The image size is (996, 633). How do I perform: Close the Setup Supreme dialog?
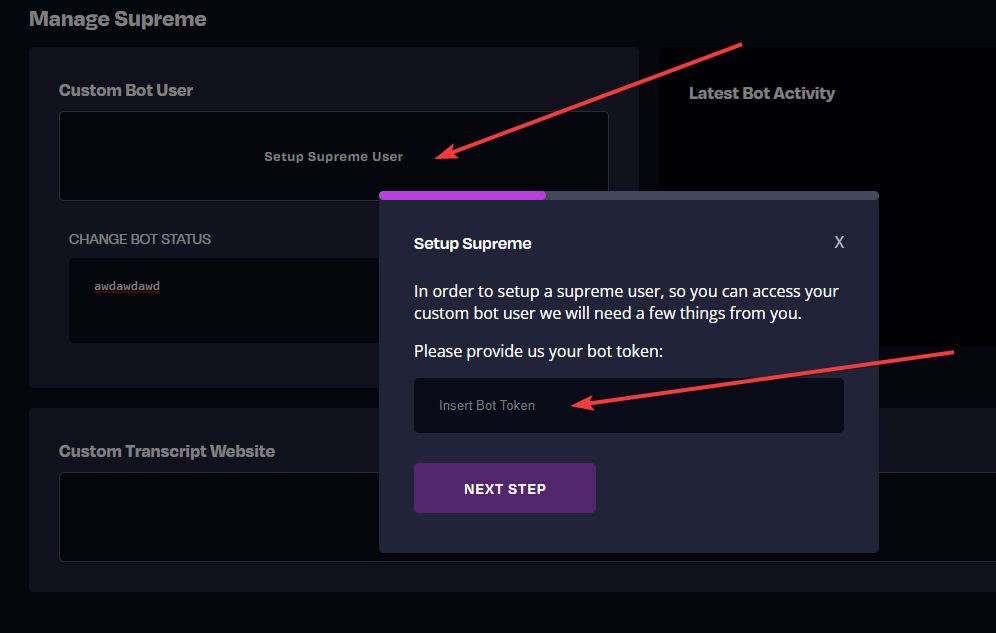pyautogui.click(x=839, y=242)
